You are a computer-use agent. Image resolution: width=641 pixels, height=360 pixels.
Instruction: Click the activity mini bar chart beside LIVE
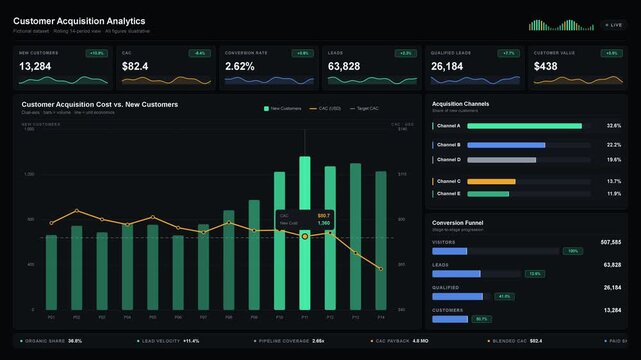(x=561, y=25)
